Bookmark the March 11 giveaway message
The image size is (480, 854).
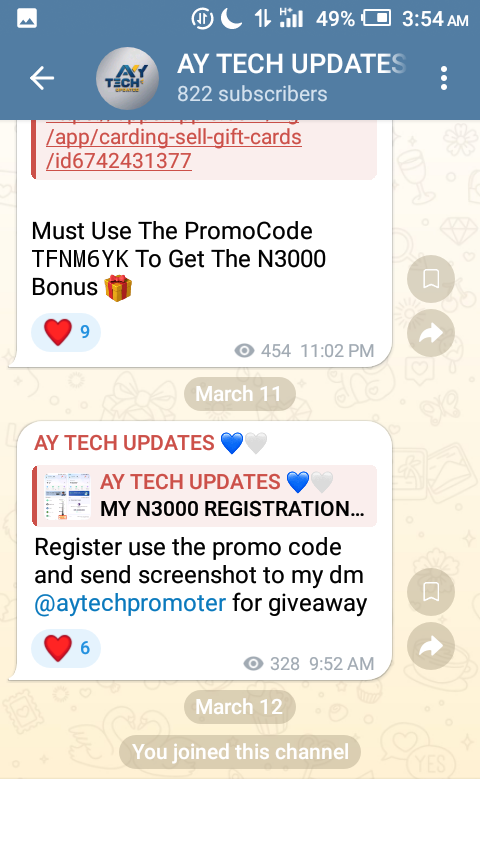pos(431,592)
